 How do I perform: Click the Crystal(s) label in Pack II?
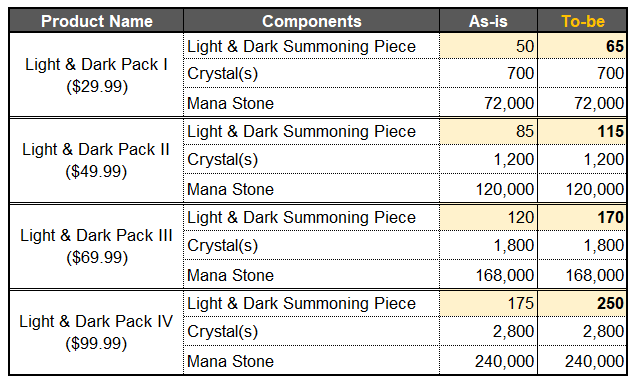[x=223, y=159]
